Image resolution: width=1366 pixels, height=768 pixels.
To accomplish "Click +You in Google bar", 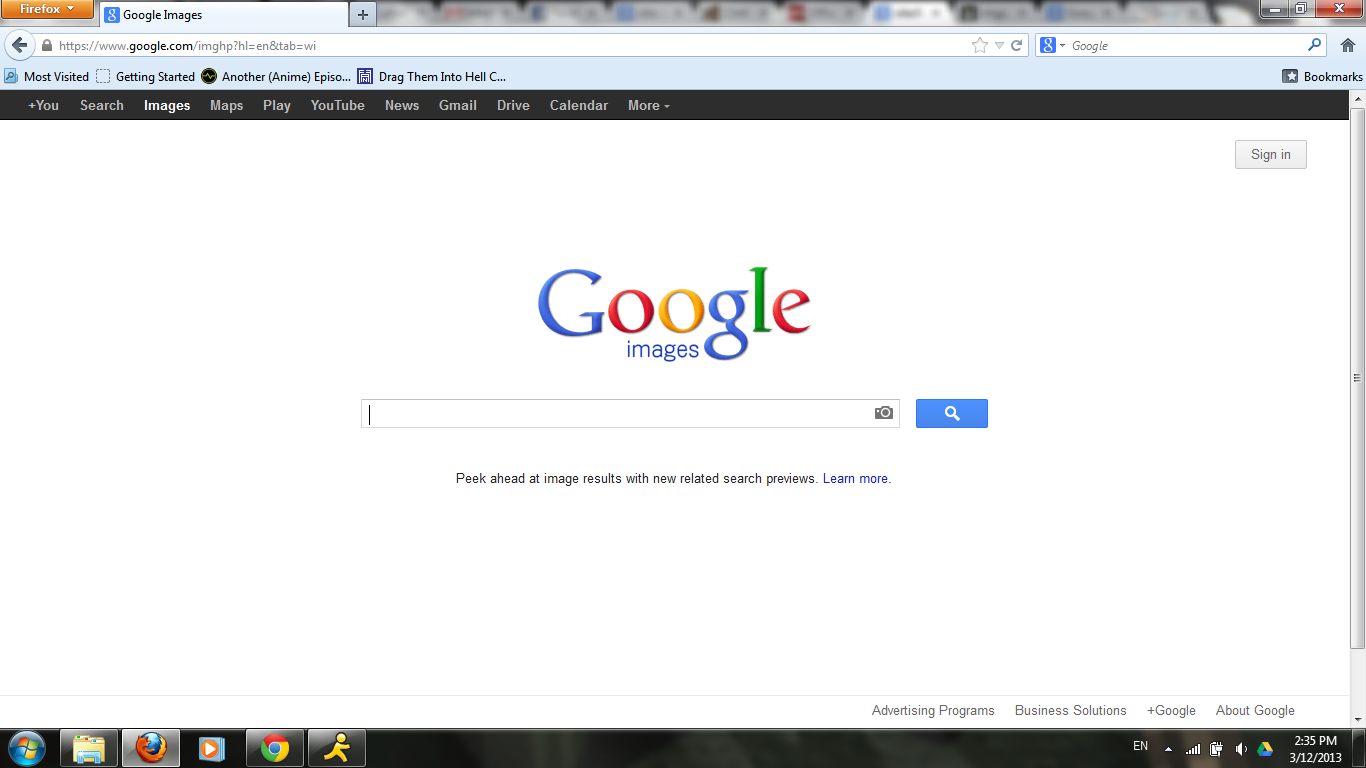I will (x=43, y=105).
